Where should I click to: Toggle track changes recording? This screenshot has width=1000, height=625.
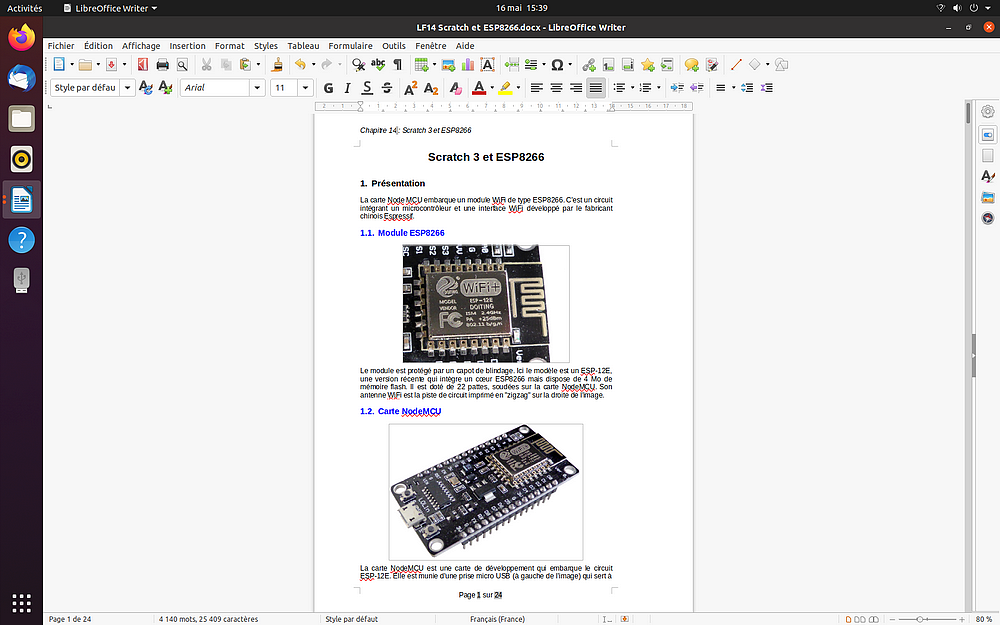712,64
